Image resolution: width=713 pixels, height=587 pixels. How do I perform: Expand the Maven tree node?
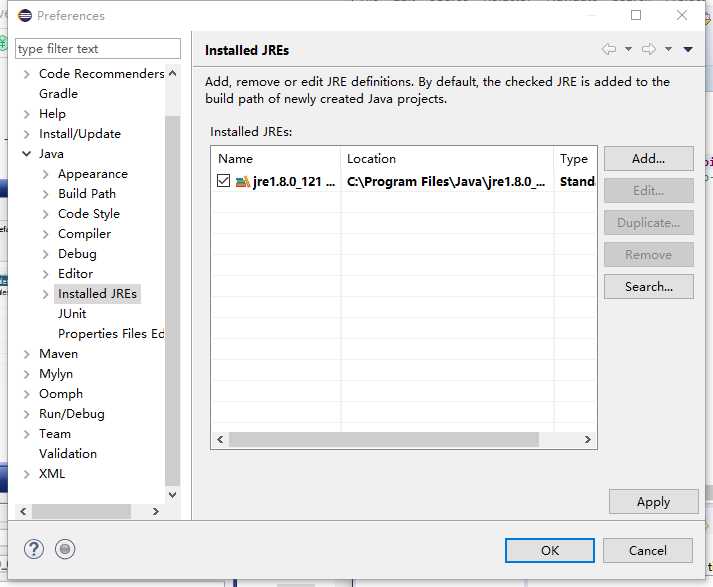point(27,354)
